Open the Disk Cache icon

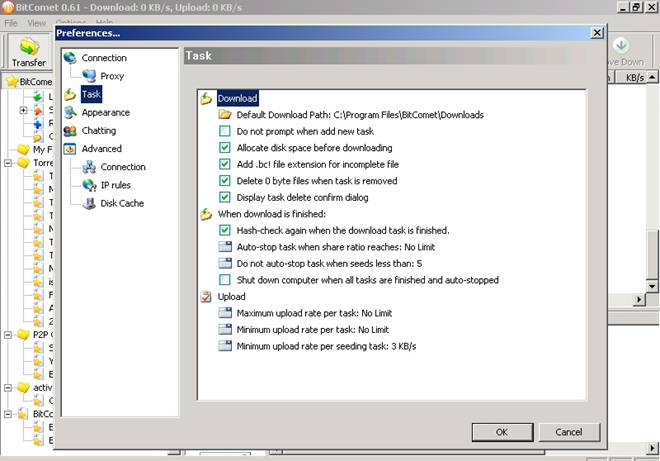[x=89, y=203]
